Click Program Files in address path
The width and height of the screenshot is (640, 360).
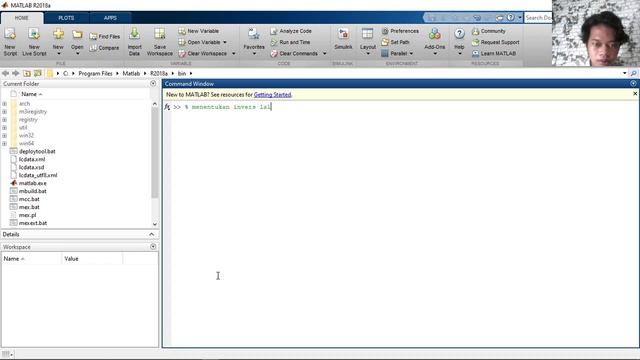(x=96, y=73)
